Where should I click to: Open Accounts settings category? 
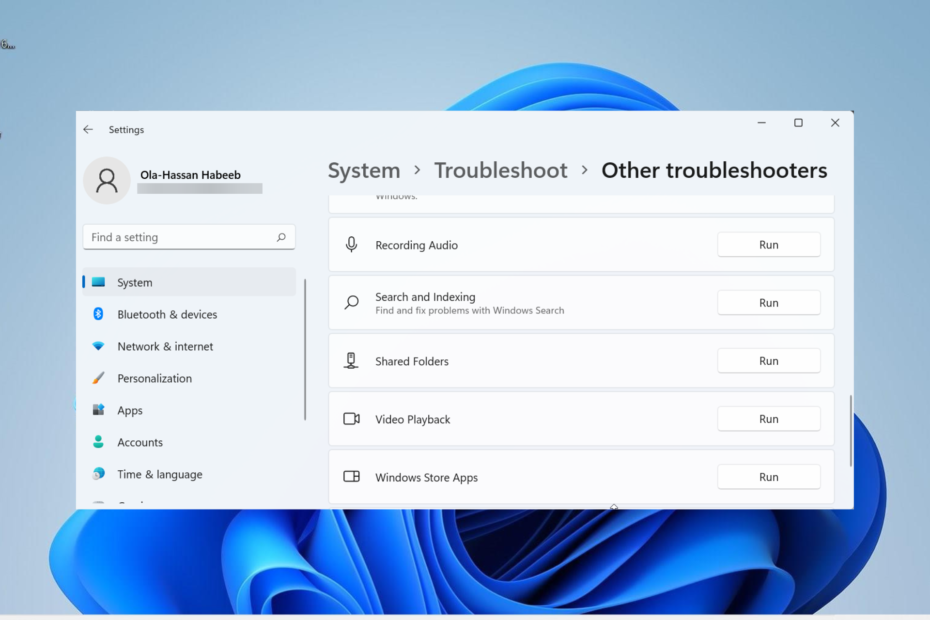point(189,443)
